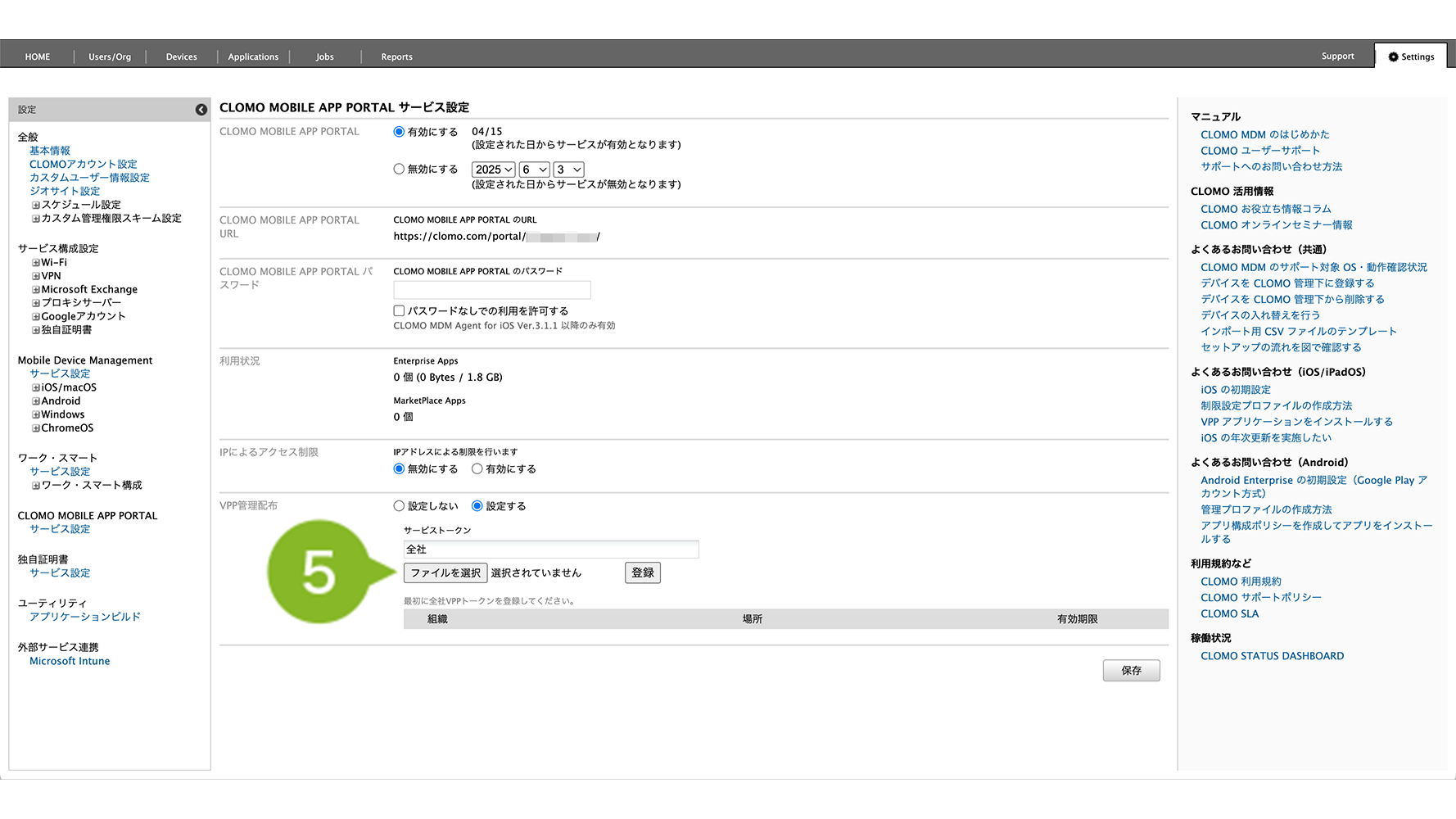The width and height of the screenshot is (1456, 819).
Task: Select VPP 設定しない radio
Action: pyautogui.click(x=399, y=506)
